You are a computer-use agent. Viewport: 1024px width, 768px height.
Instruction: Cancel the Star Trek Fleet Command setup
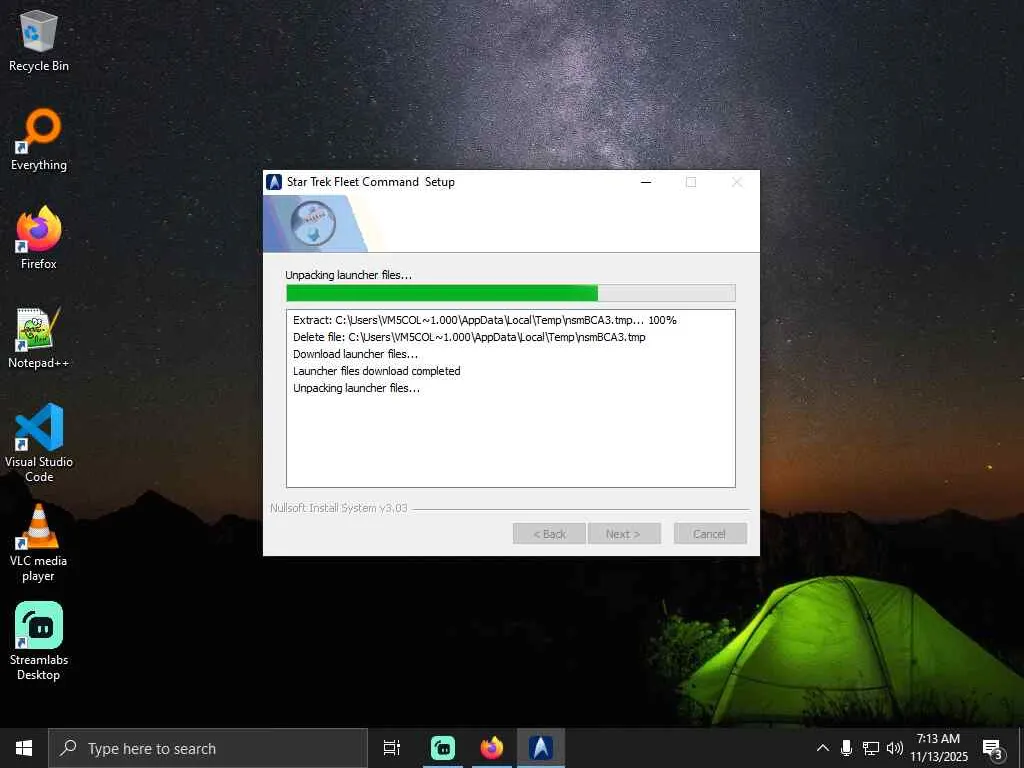point(710,534)
